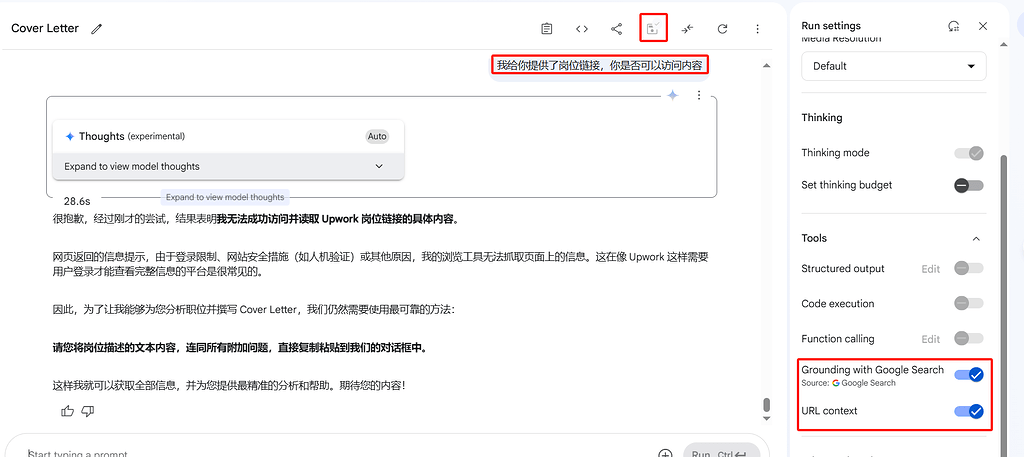Open the header three-dot more menu

click(x=758, y=29)
